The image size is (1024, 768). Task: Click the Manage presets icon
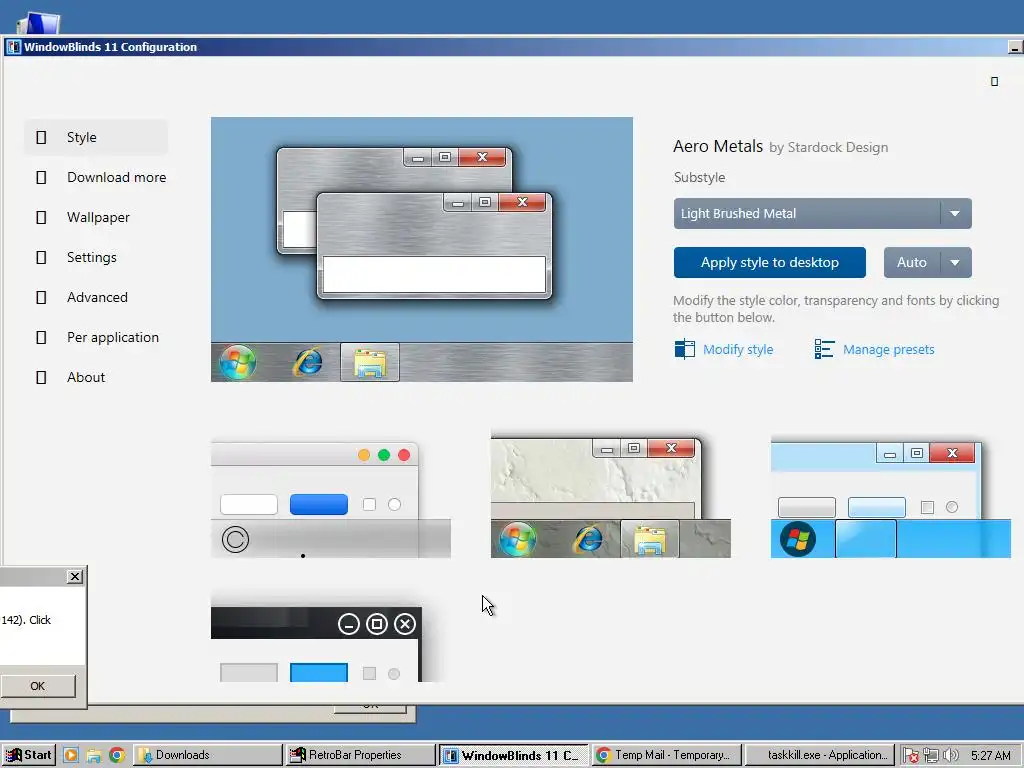(824, 349)
